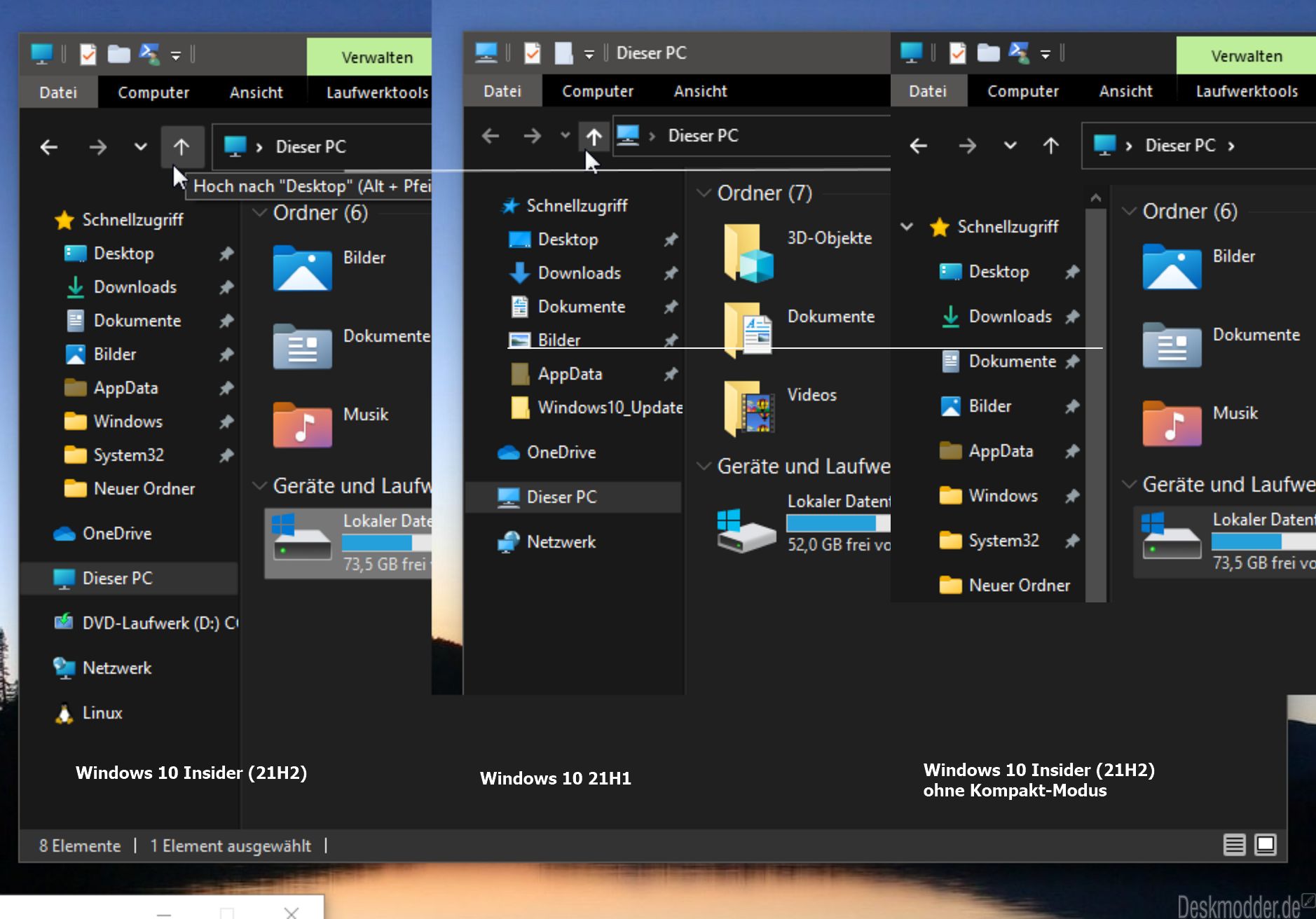Open recent locations dropdown in left window

tap(141, 147)
